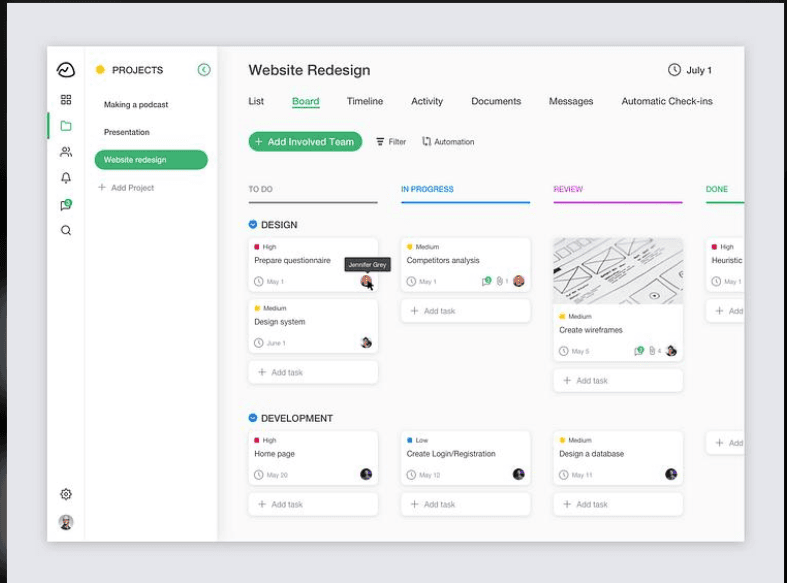This screenshot has height=583, width=787.
Task: Click attachment icon on Create wireframes card
Action: pos(652,351)
